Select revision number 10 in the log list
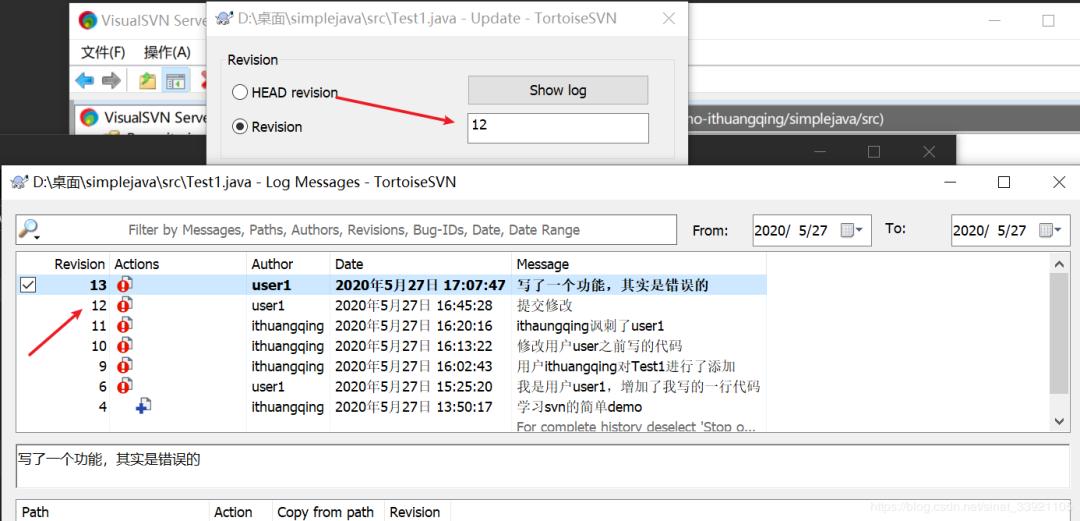The image size is (1080, 521). point(99,346)
